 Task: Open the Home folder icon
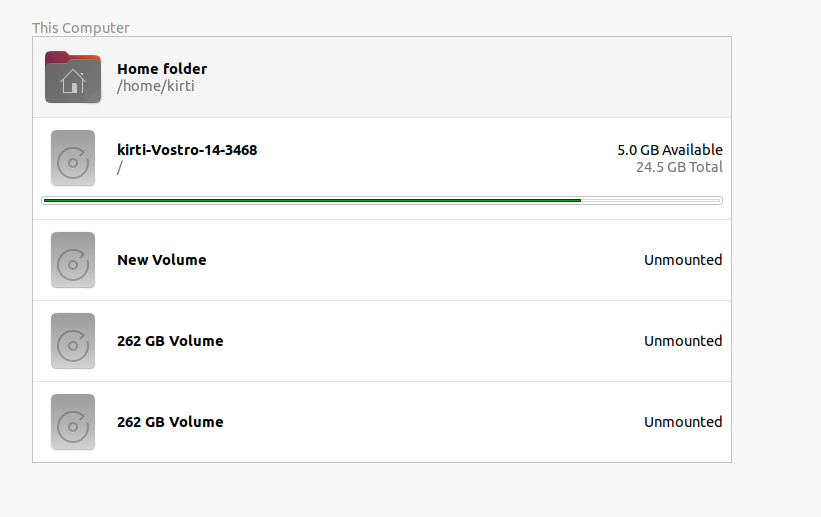click(x=73, y=77)
